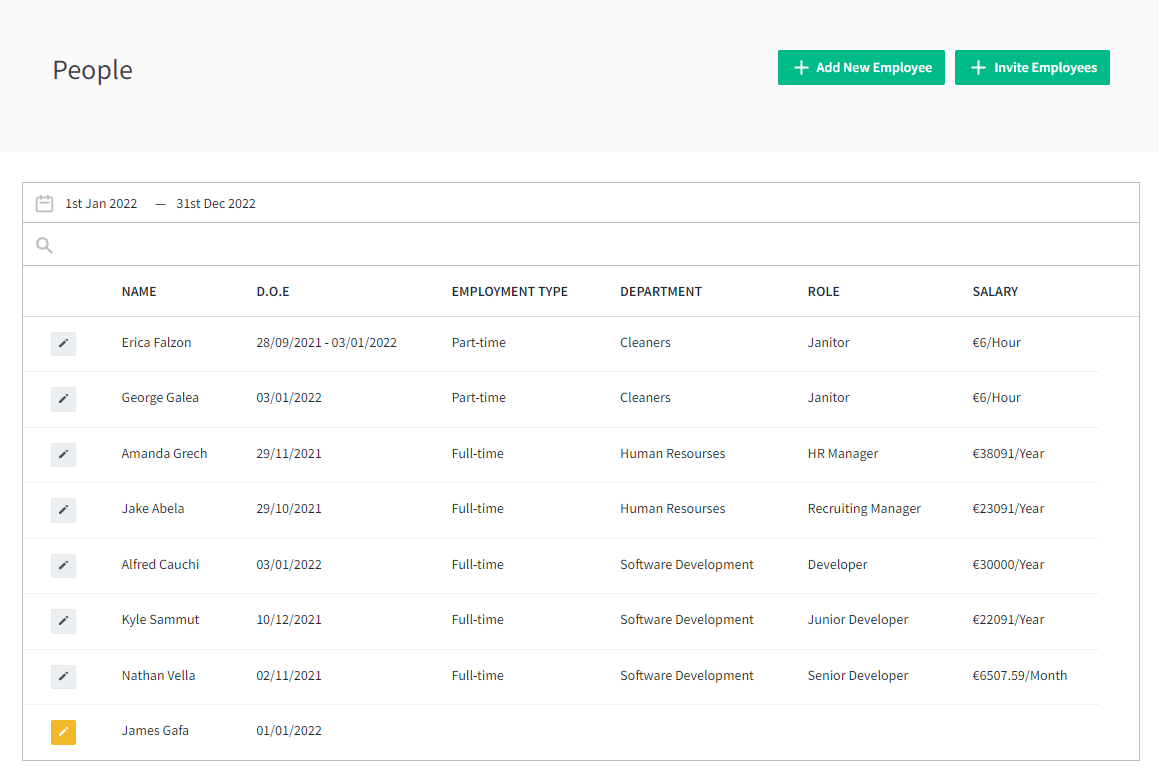Select the name James Gafa

(154, 731)
